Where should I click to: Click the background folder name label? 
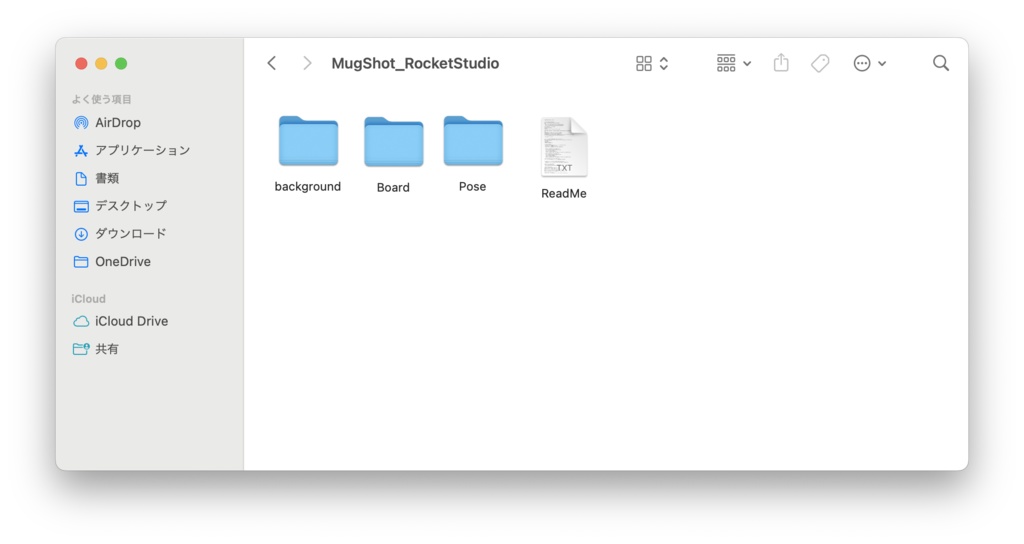(308, 187)
